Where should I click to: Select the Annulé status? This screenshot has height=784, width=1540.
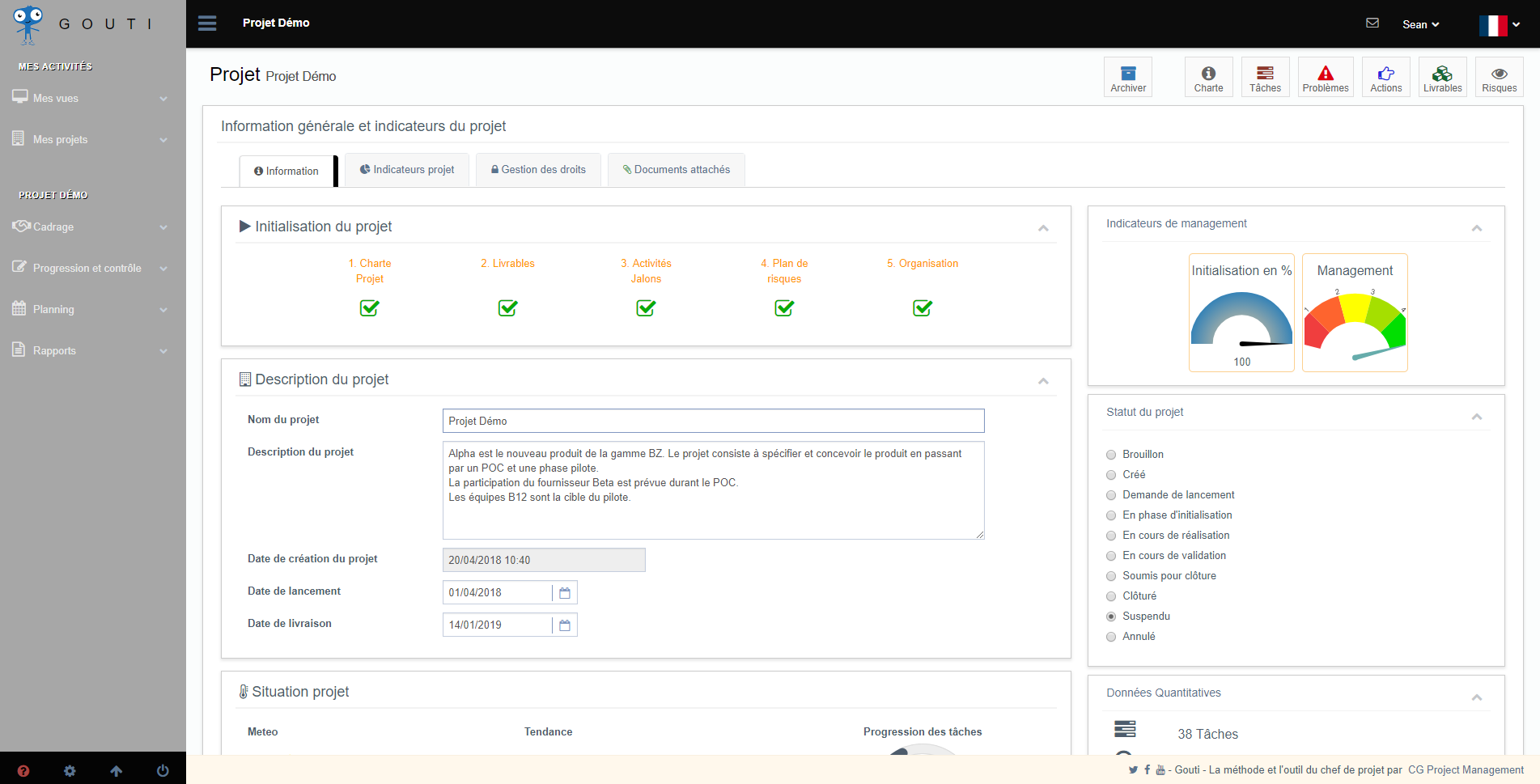click(1111, 637)
